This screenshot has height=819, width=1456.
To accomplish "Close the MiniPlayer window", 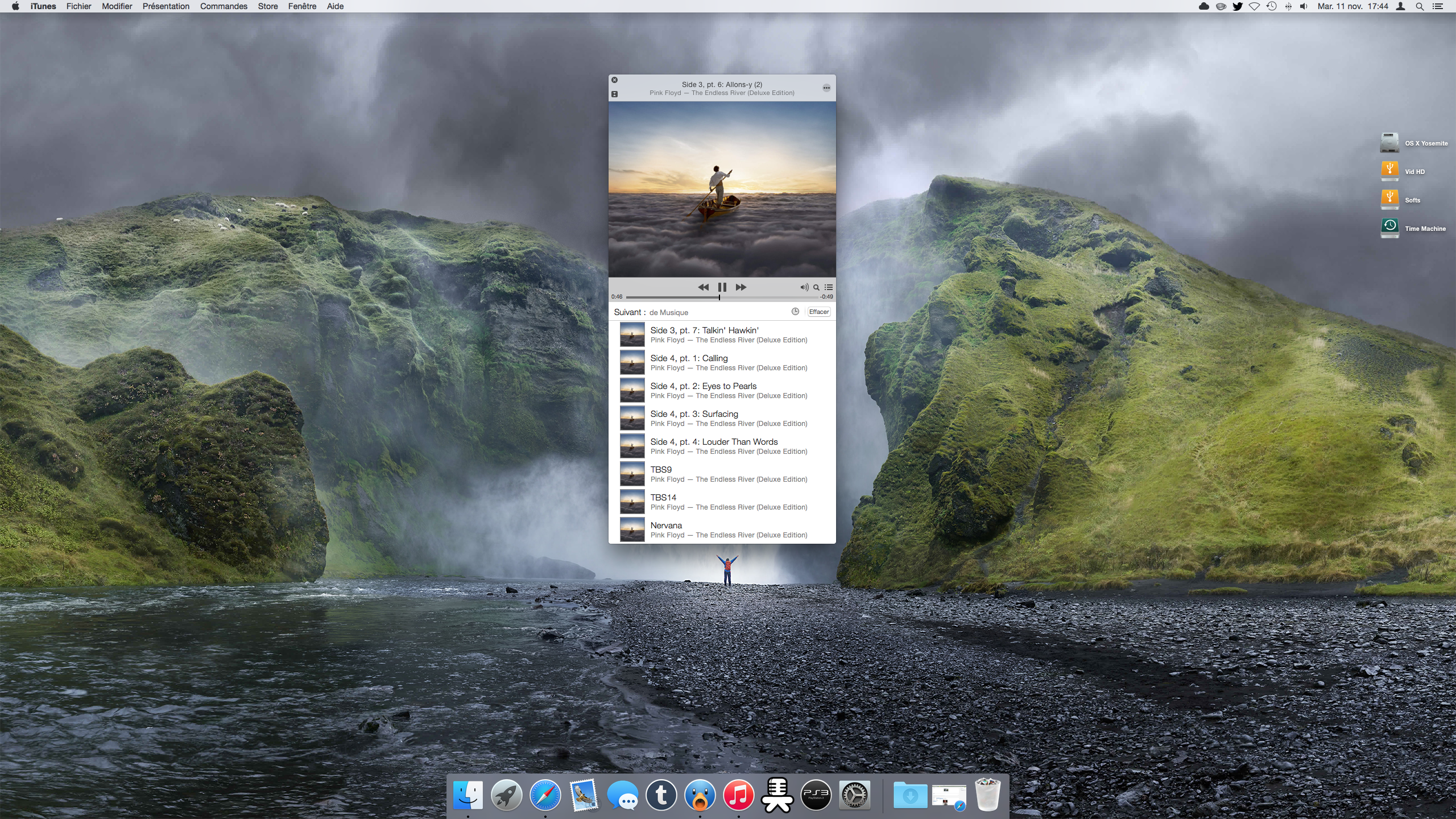I will pyautogui.click(x=614, y=80).
